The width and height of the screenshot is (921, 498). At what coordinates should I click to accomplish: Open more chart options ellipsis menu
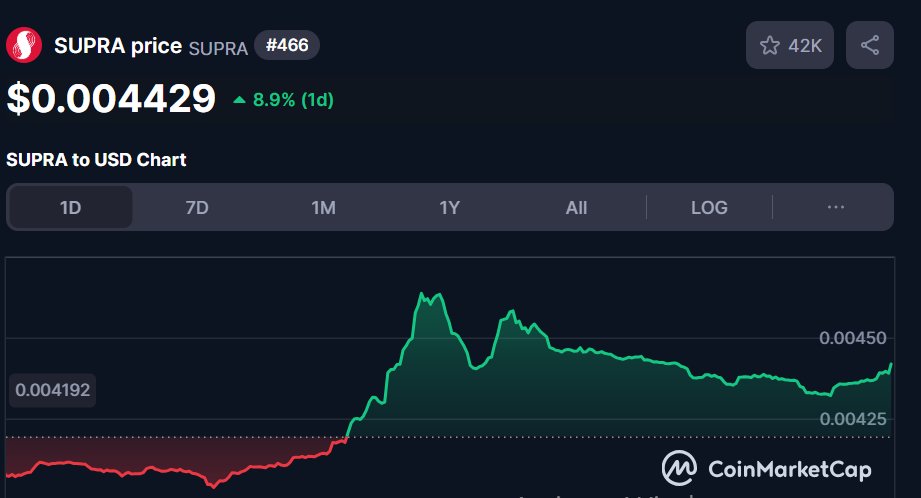coord(835,207)
